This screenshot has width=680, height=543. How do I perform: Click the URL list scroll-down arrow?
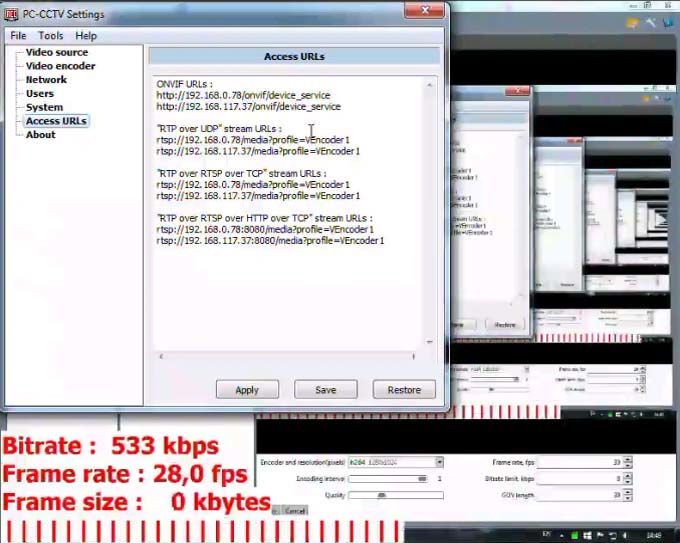pos(429,342)
